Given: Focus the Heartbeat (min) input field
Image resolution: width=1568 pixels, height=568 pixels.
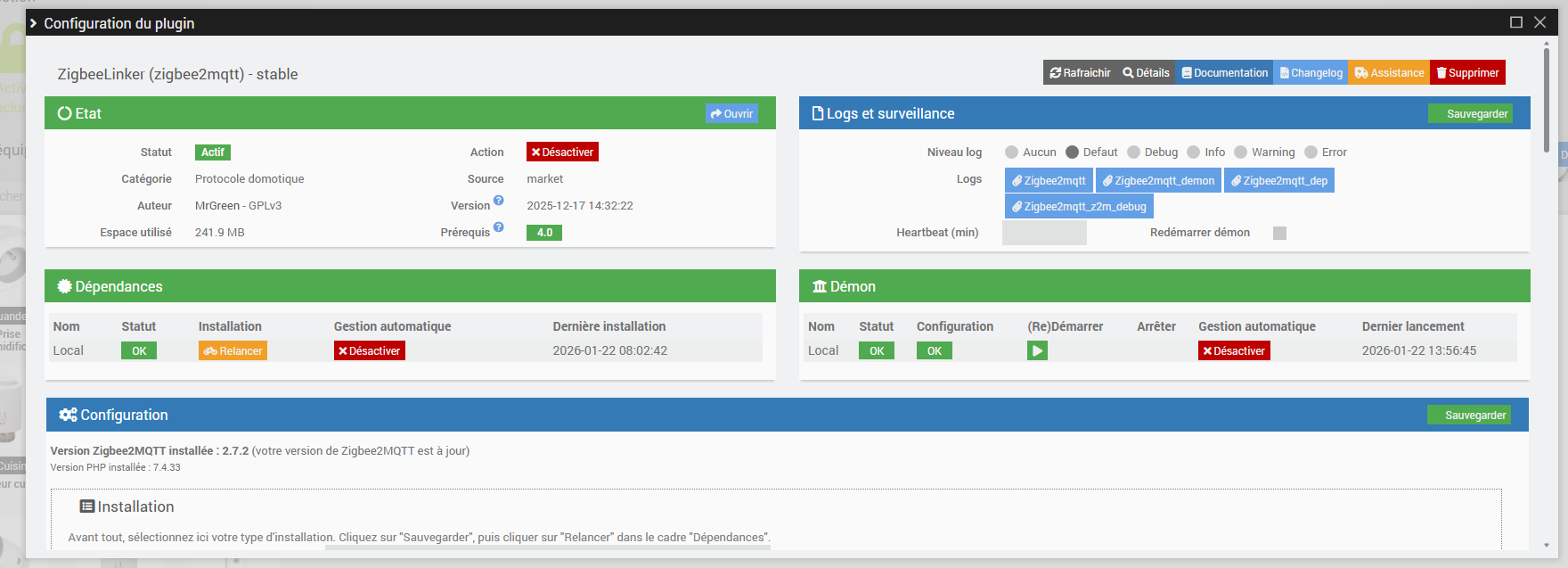Looking at the screenshot, I should [1044, 233].
